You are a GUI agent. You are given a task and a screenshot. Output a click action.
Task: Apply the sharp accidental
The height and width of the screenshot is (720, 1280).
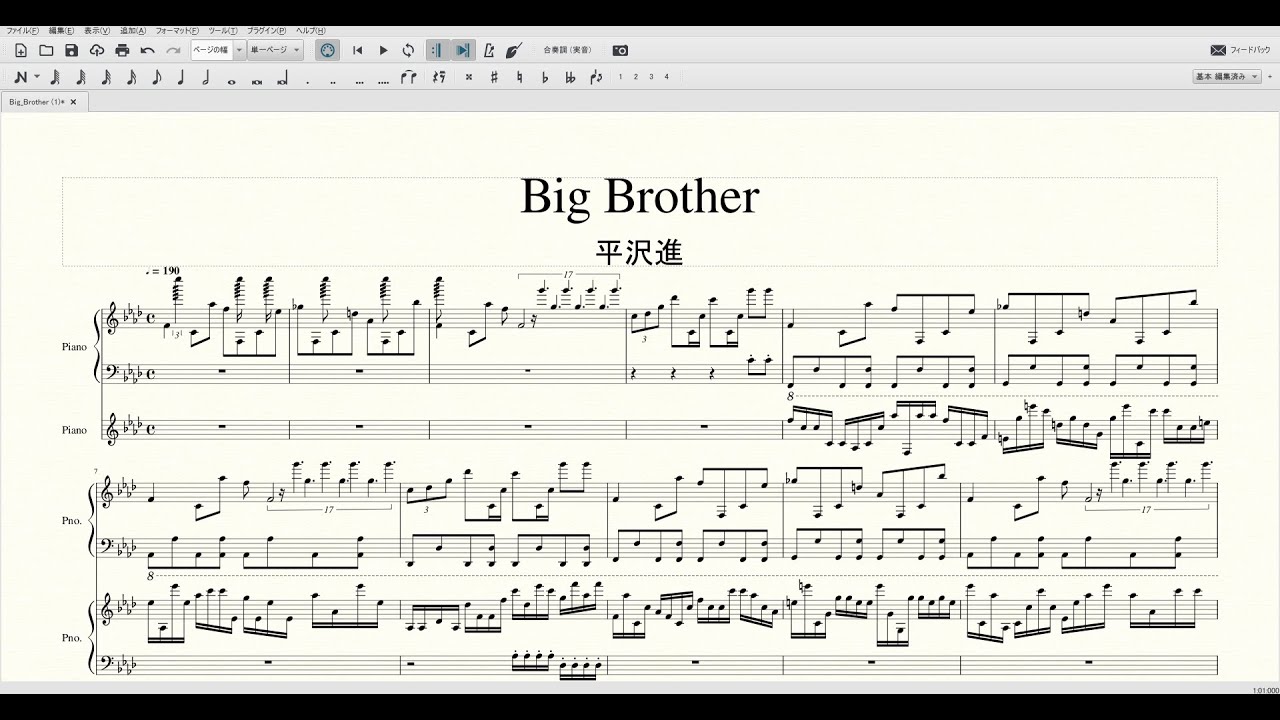click(x=494, y=77)
